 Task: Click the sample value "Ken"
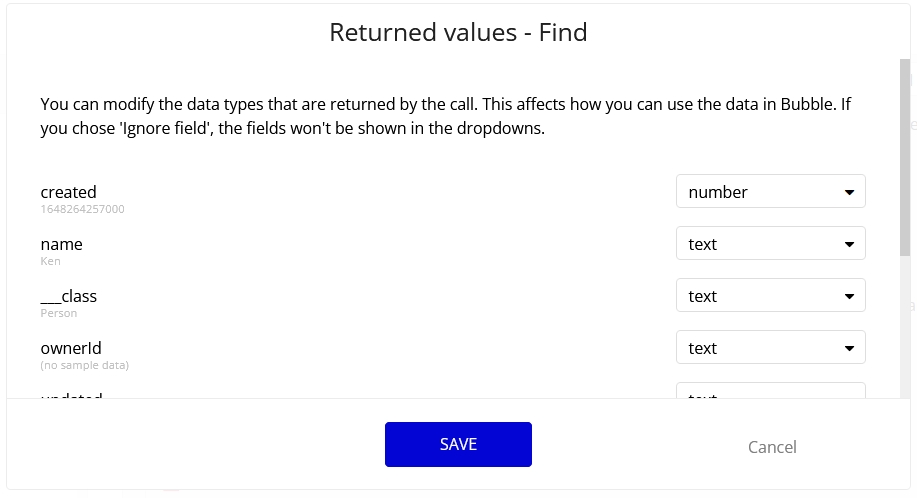pos(50,261)
